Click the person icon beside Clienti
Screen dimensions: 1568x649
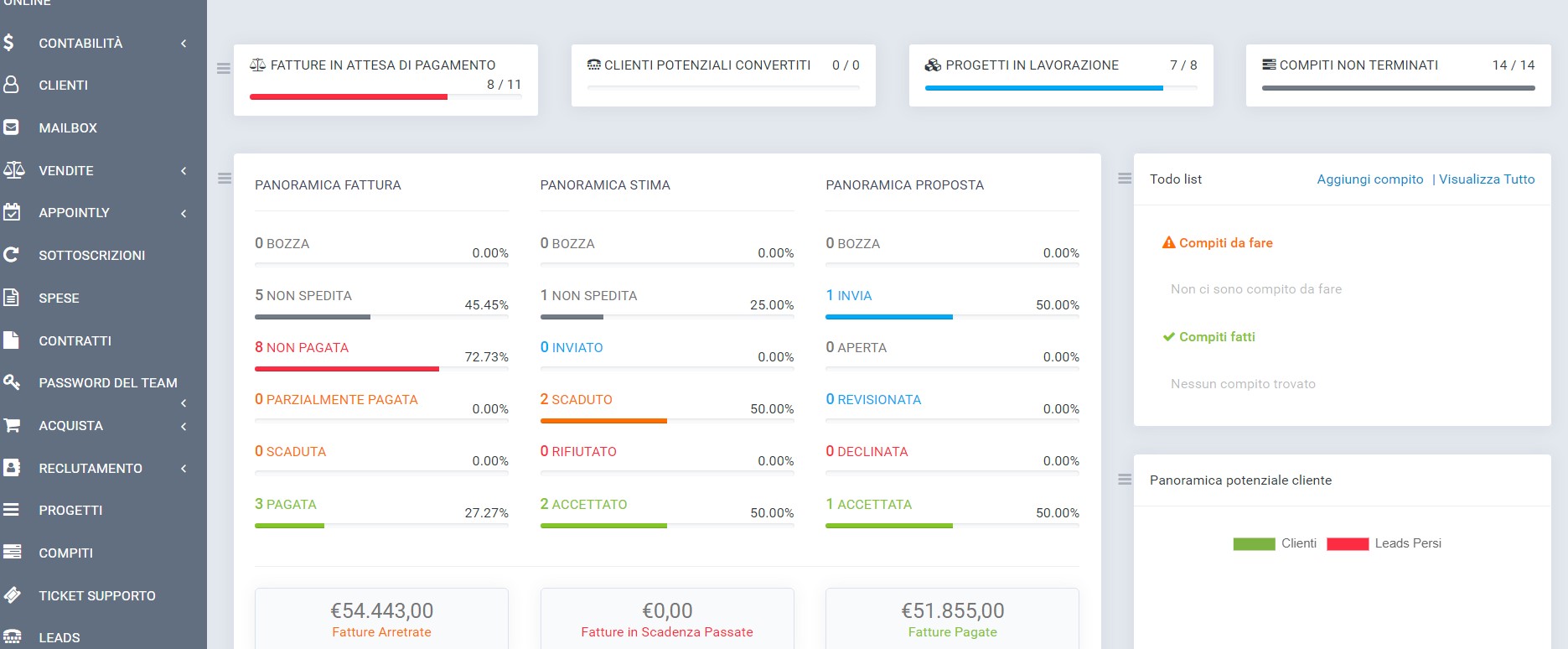coord(11,85)
